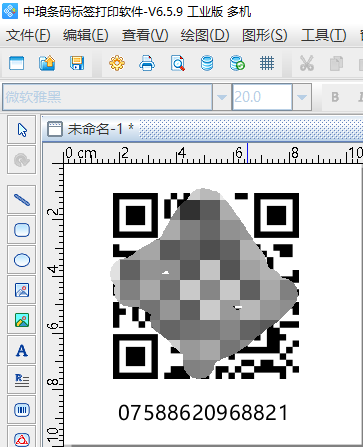
Task: Open the 文件(F) menu
Action: pyautogui.click(x=28, y=35)
